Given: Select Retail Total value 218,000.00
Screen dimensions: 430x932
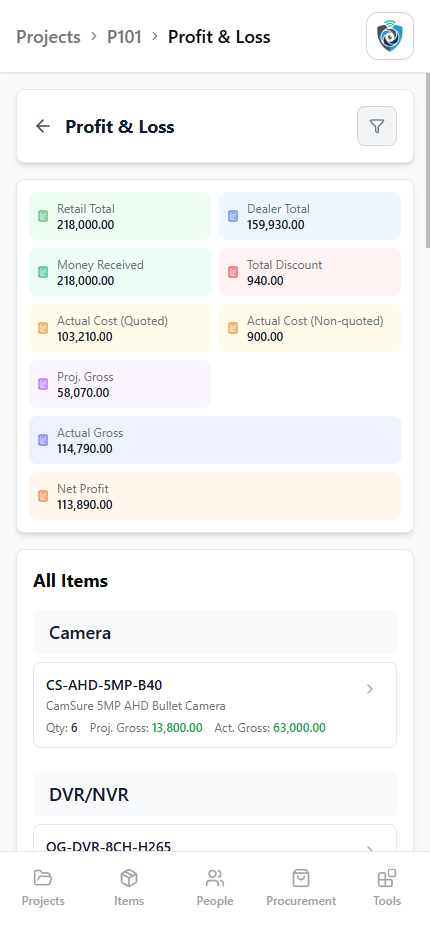Looking at the screenshot, I should (86, 225).
